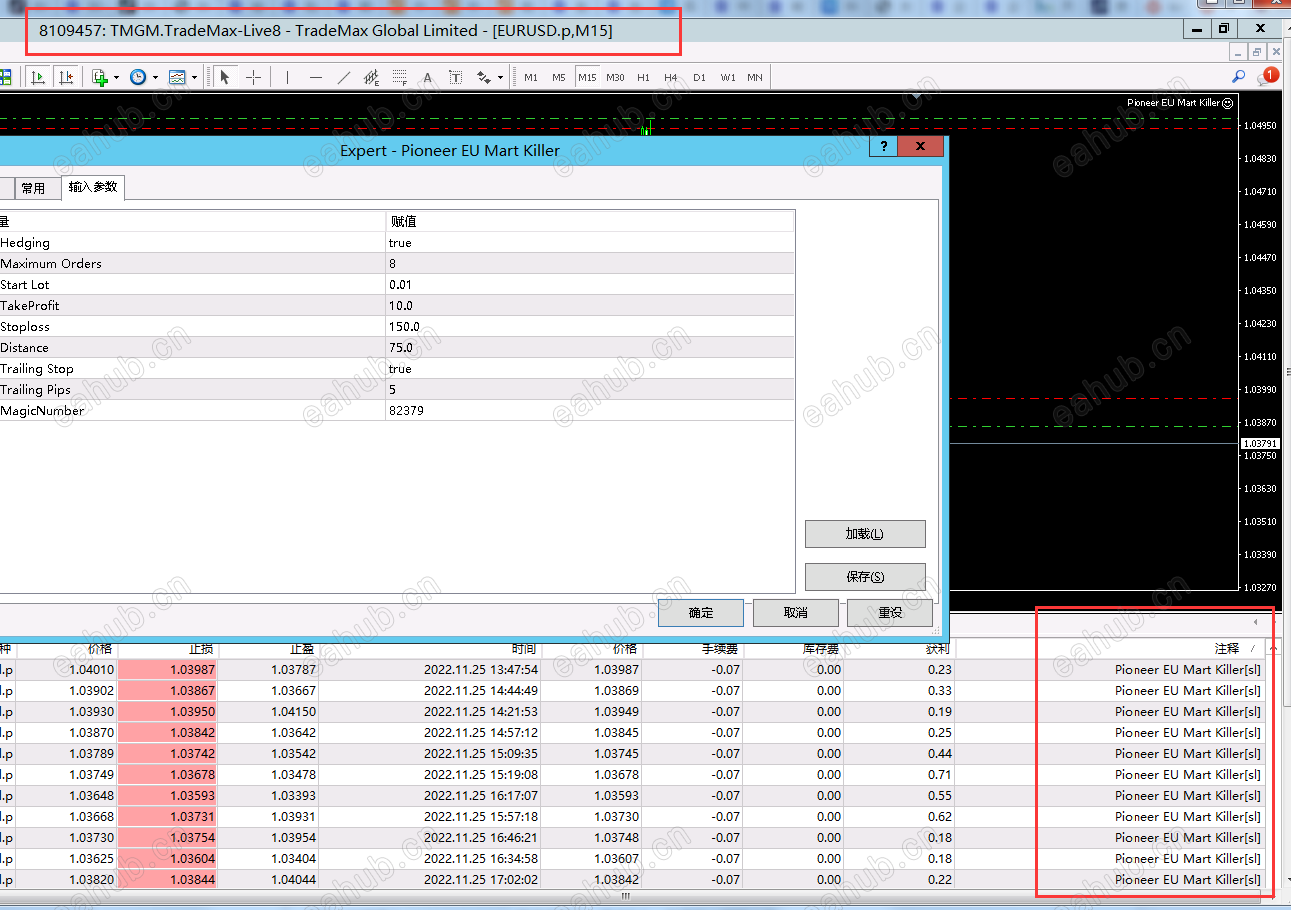Expand the periodicity clock dropdown arrow

[155, 77]
